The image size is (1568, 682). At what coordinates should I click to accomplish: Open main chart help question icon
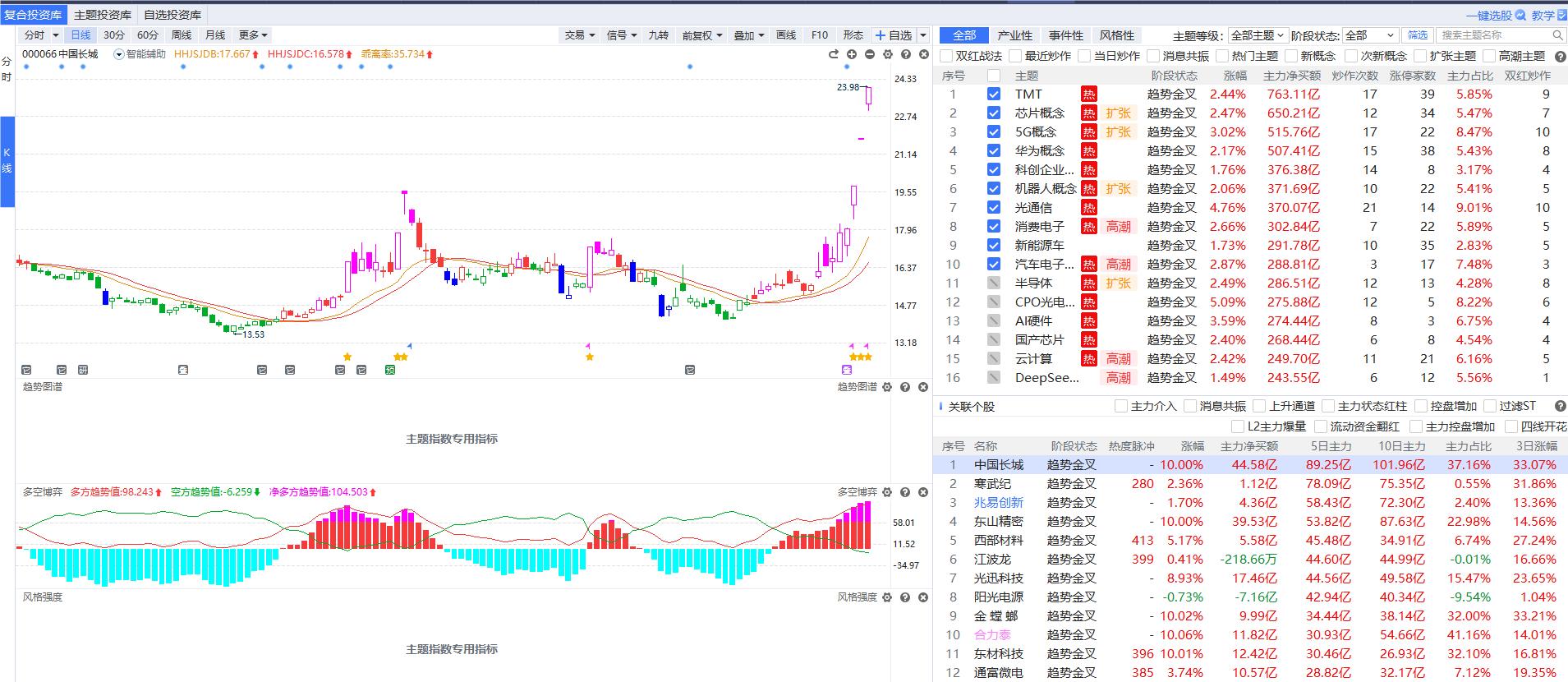(906, 54)
